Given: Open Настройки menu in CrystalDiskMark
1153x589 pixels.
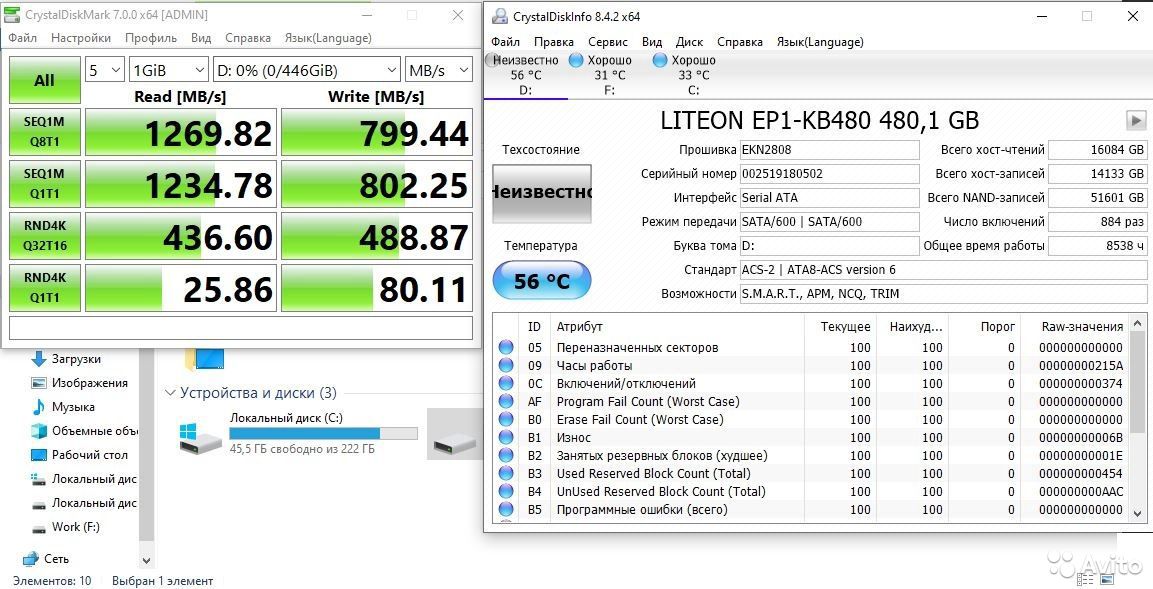Looking at the screenshot, I should pos(81,38).
